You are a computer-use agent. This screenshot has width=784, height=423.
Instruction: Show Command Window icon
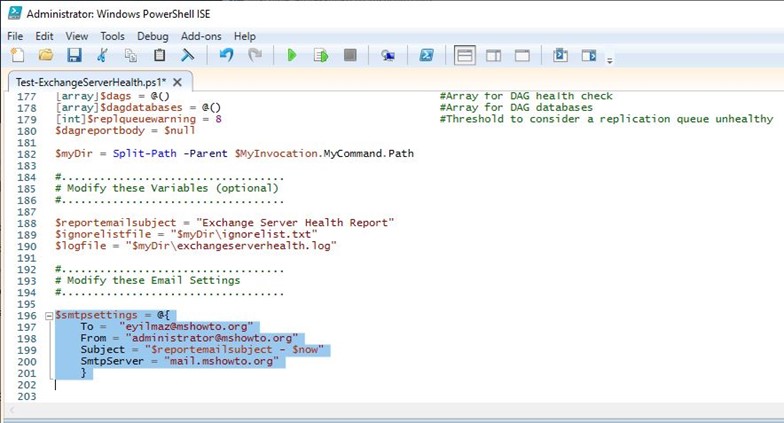(x=560, y=55)
